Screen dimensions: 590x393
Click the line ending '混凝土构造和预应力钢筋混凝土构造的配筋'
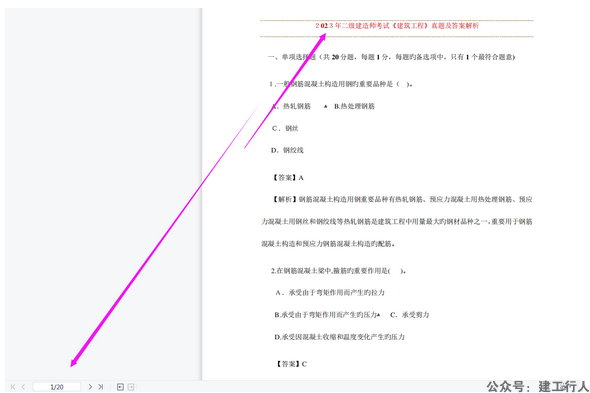[x=328, y=244]
